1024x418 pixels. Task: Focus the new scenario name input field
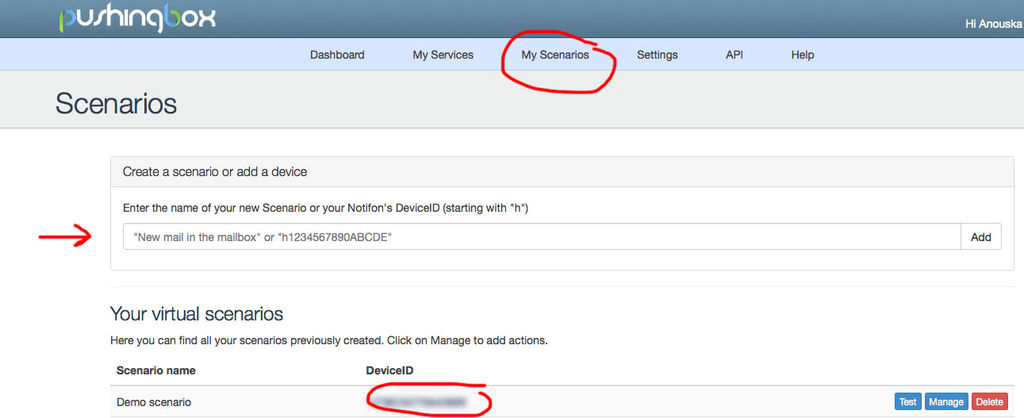coord(541,237)
